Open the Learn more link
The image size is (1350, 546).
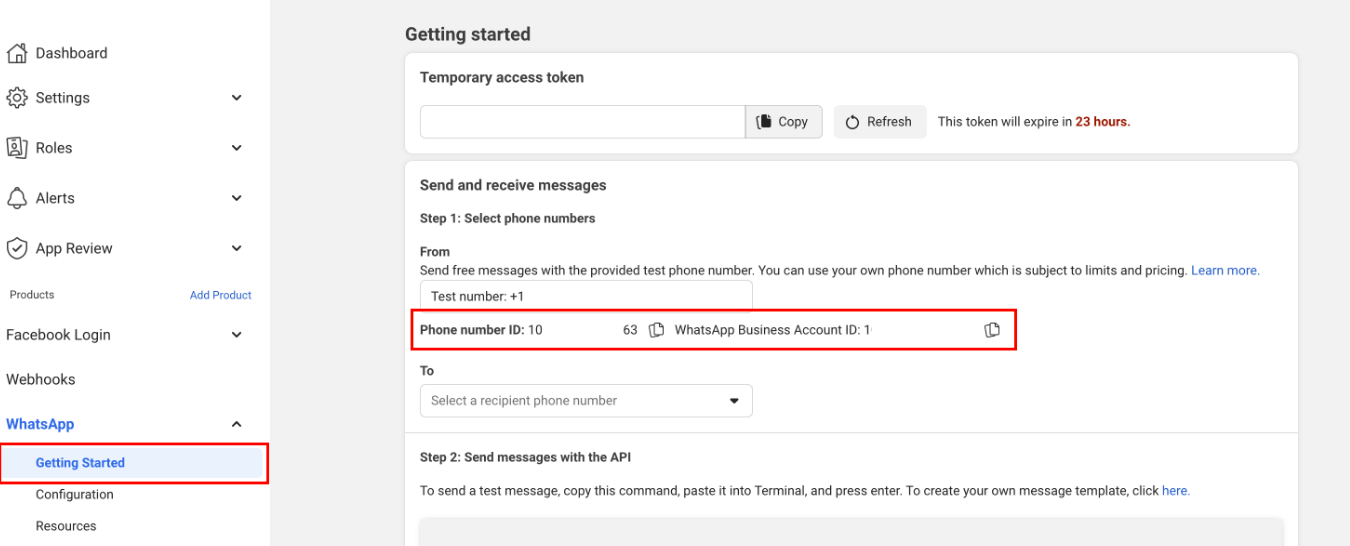coord(1225,271)
